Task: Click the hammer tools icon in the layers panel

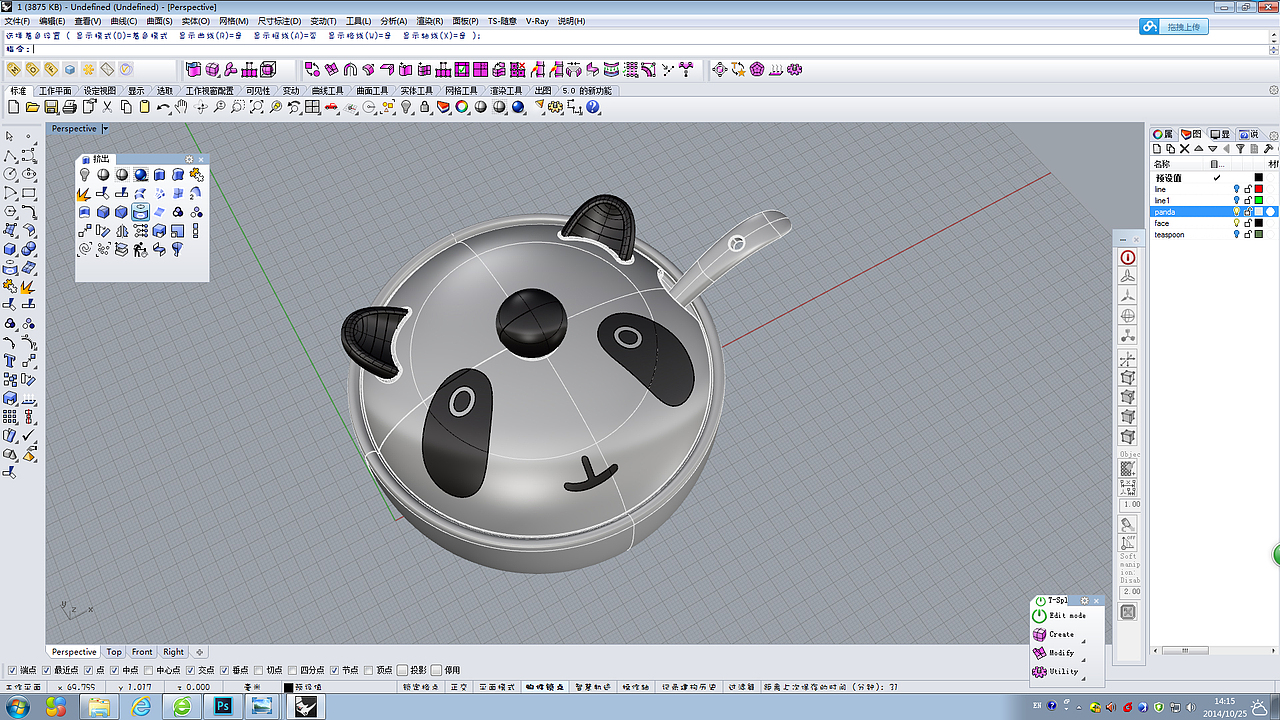Action: [1268, 149]
